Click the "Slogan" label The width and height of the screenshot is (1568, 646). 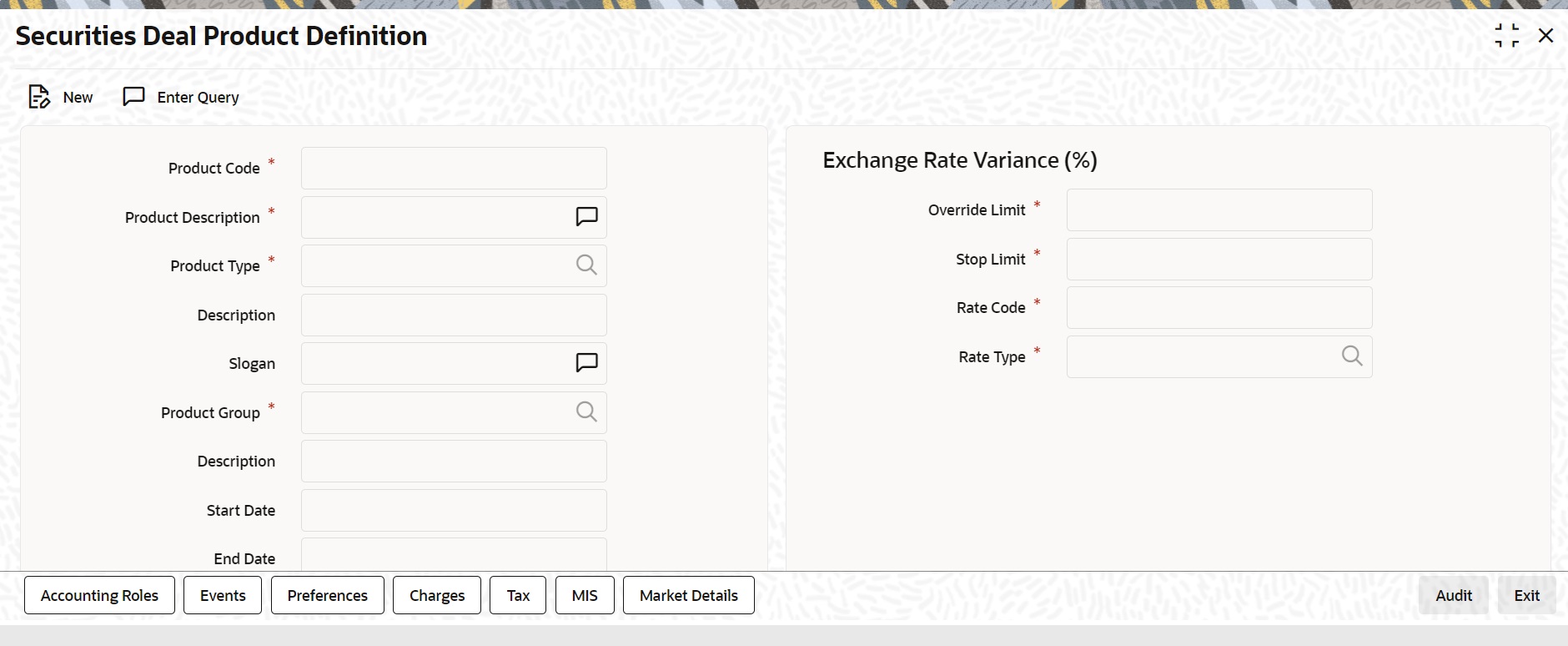252,364
